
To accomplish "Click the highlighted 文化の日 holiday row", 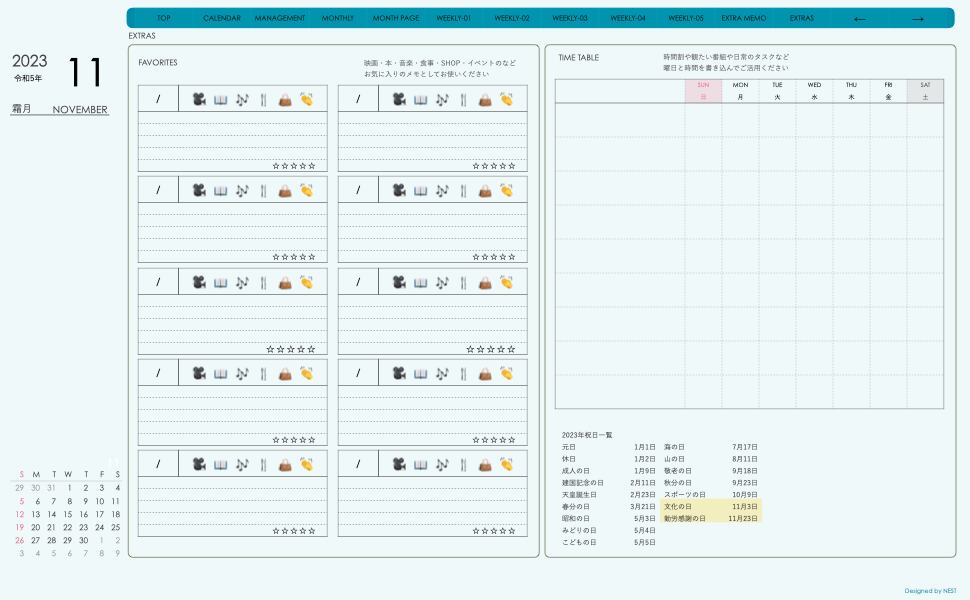I will (711, 507).
